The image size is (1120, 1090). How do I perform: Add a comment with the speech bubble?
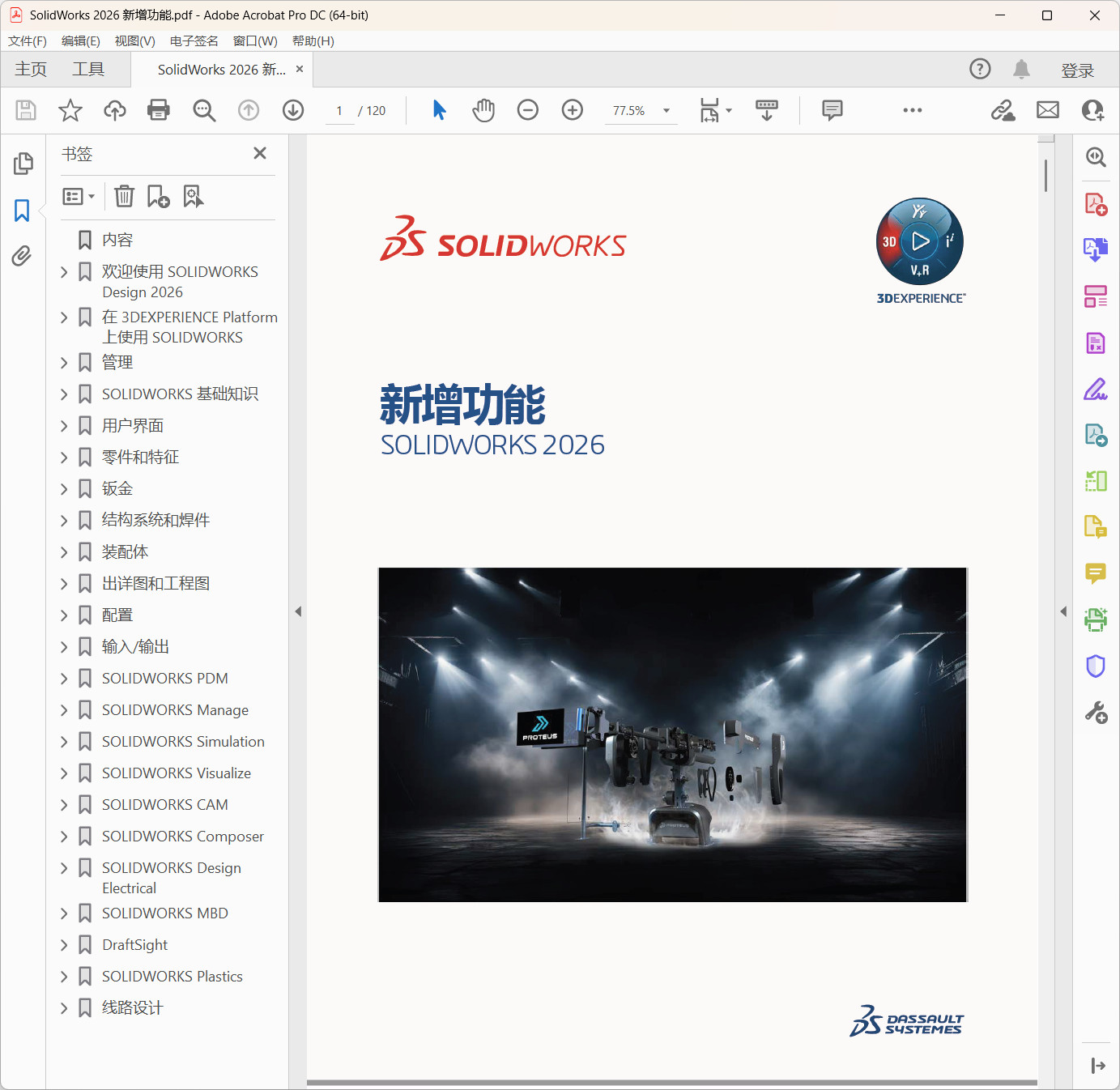[833, 110]
